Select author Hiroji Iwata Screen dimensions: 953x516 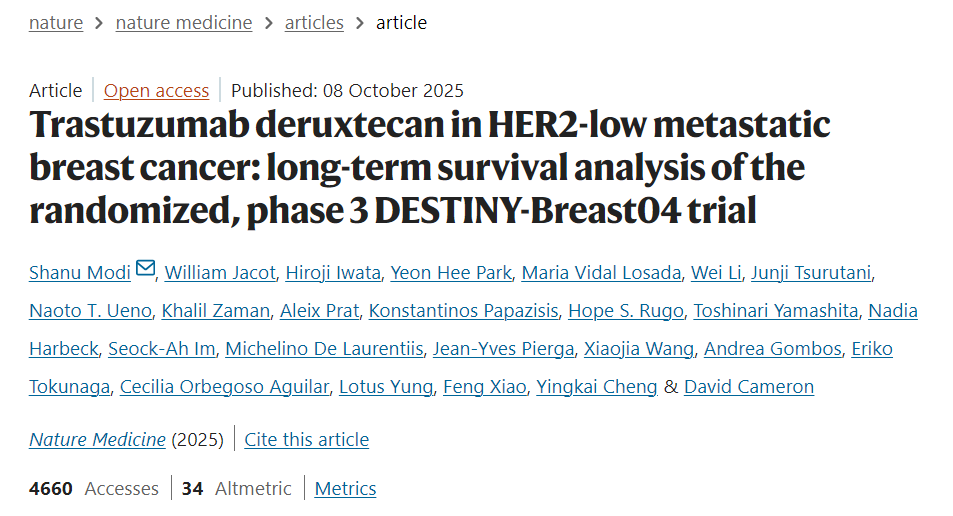tap(331, 272)
